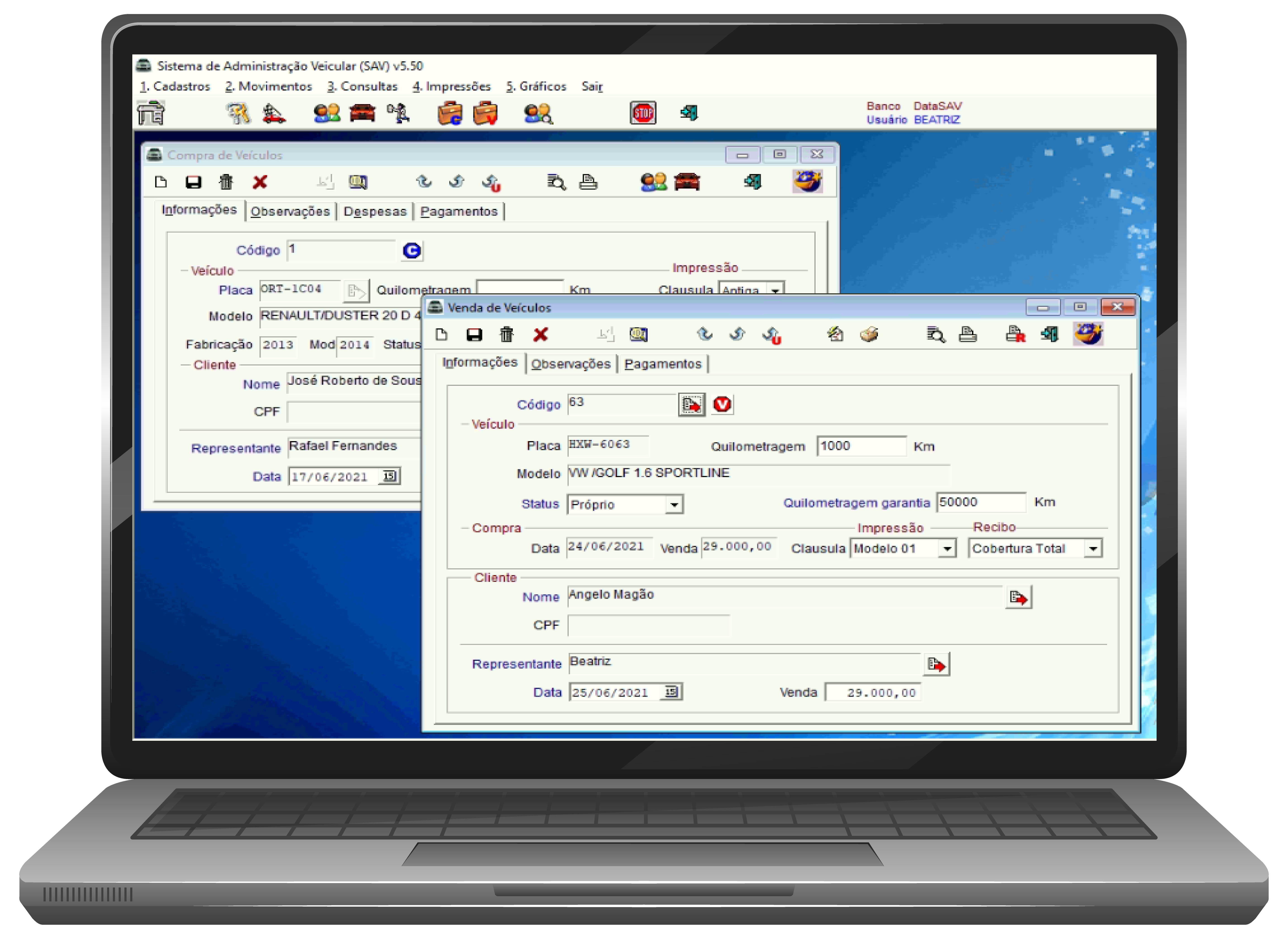1288x939 pixels.
Task: Open the 4. Impressões menu
Action: click(x=452, y=86)
